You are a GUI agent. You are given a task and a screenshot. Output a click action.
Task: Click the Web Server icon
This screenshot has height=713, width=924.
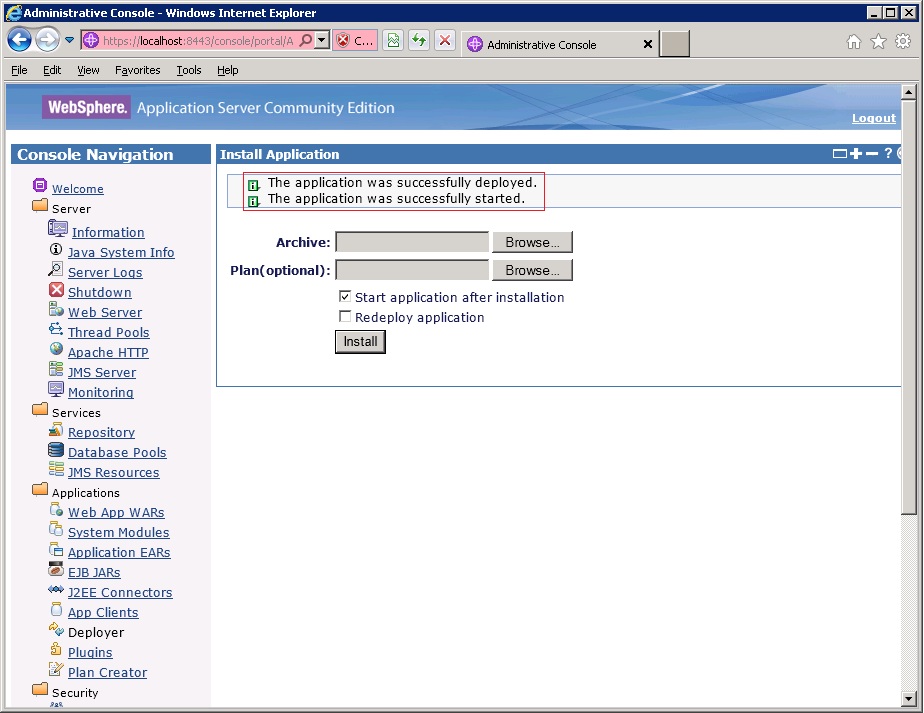tap(57, 309)
